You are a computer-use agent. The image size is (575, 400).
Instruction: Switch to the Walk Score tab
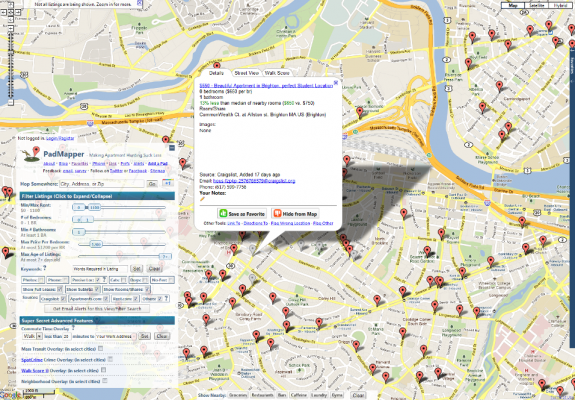tap(277, 73)
